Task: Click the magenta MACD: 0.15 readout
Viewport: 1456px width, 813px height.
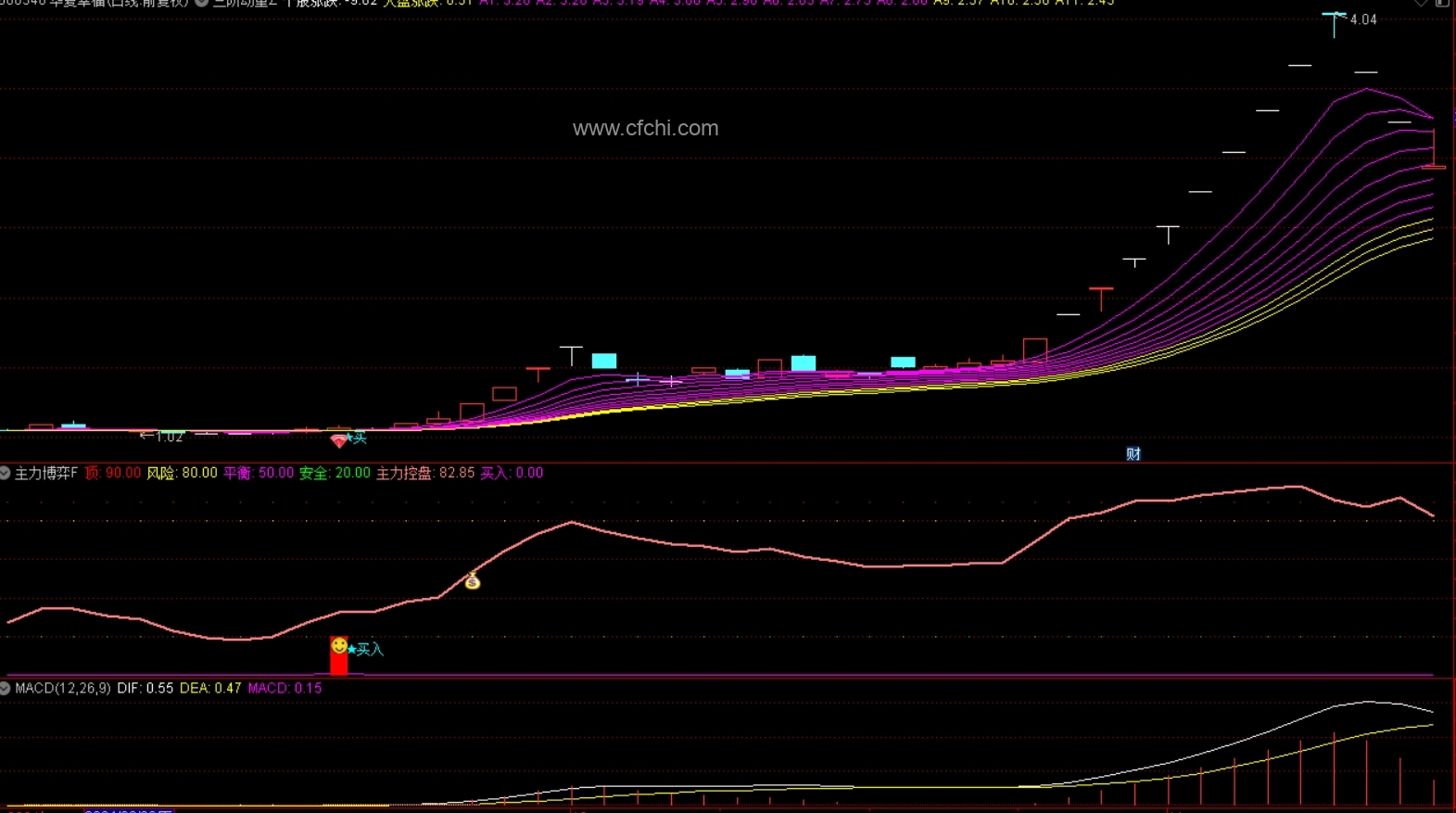Action: click(285, 688)
